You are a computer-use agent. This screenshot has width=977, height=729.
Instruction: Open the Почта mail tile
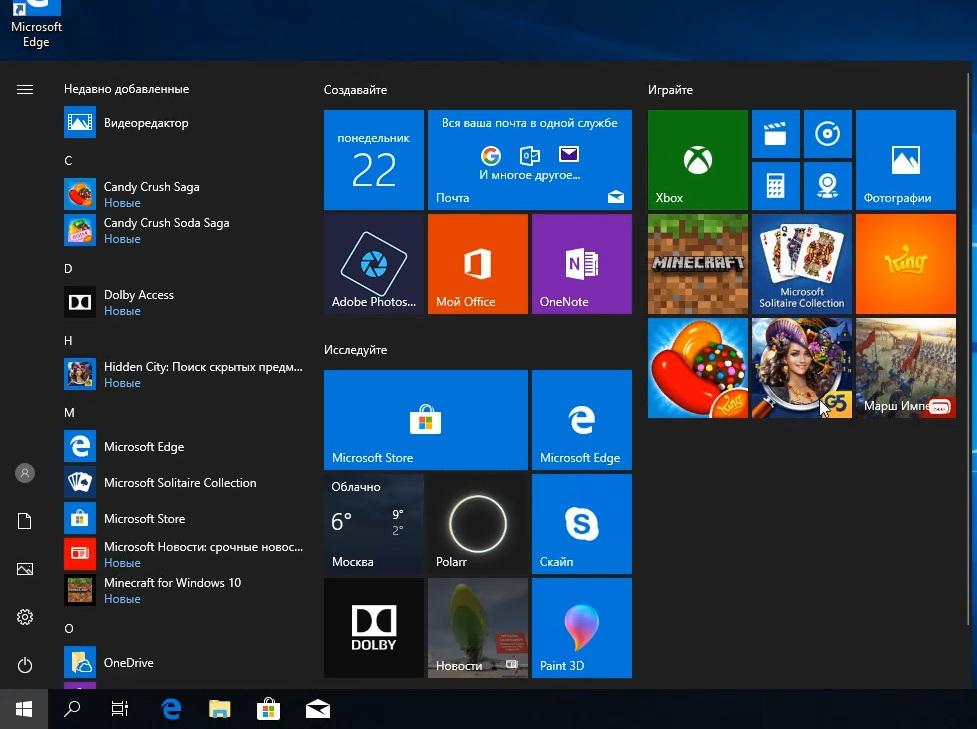pyautogui.click(x=530, y=160)
